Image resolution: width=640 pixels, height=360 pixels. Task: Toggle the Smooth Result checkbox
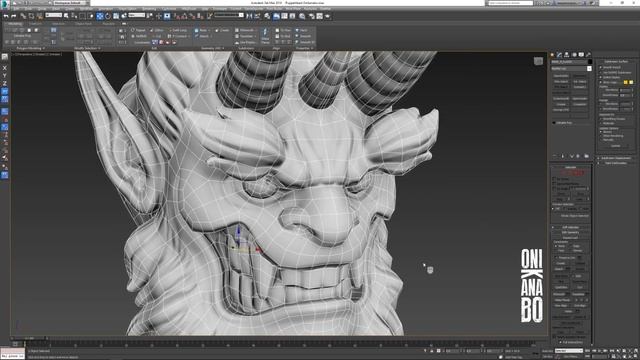[600, 67]
